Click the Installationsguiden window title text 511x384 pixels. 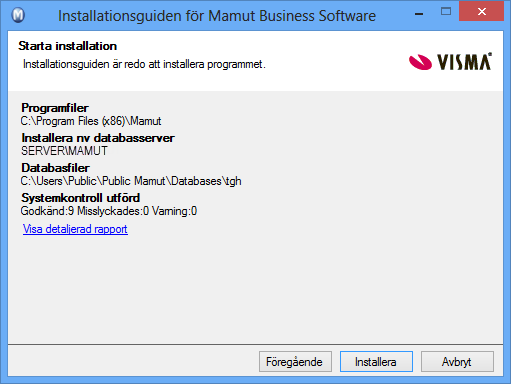[x=217, y=16]
